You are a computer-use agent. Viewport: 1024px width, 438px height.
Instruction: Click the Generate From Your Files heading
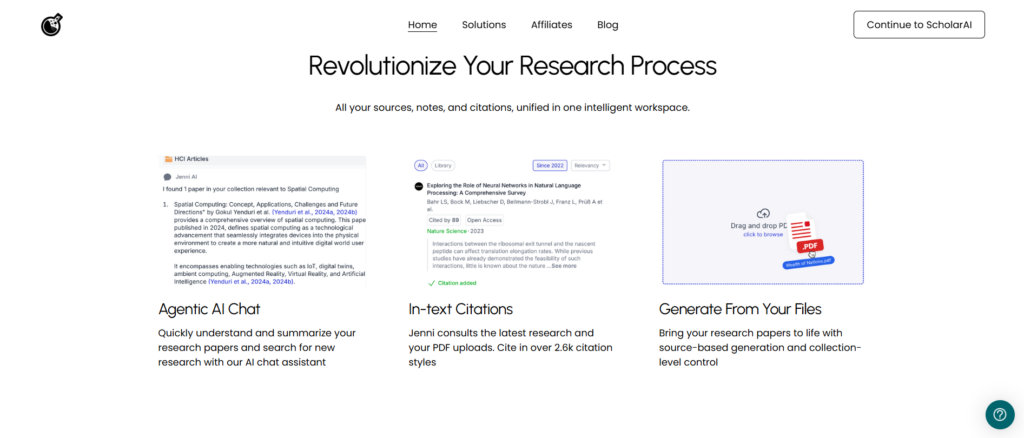point(740,309)
